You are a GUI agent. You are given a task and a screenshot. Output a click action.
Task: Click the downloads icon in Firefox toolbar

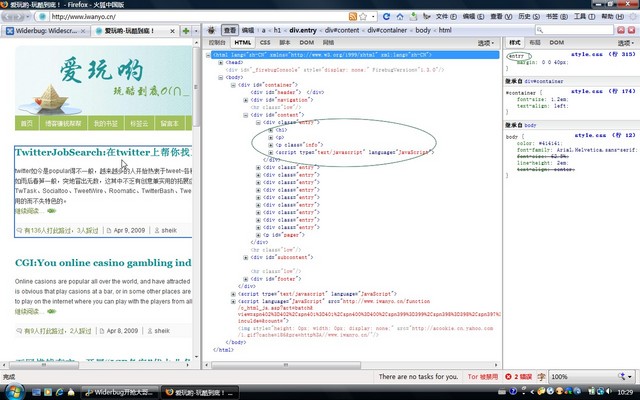click(x=413, y=16)
